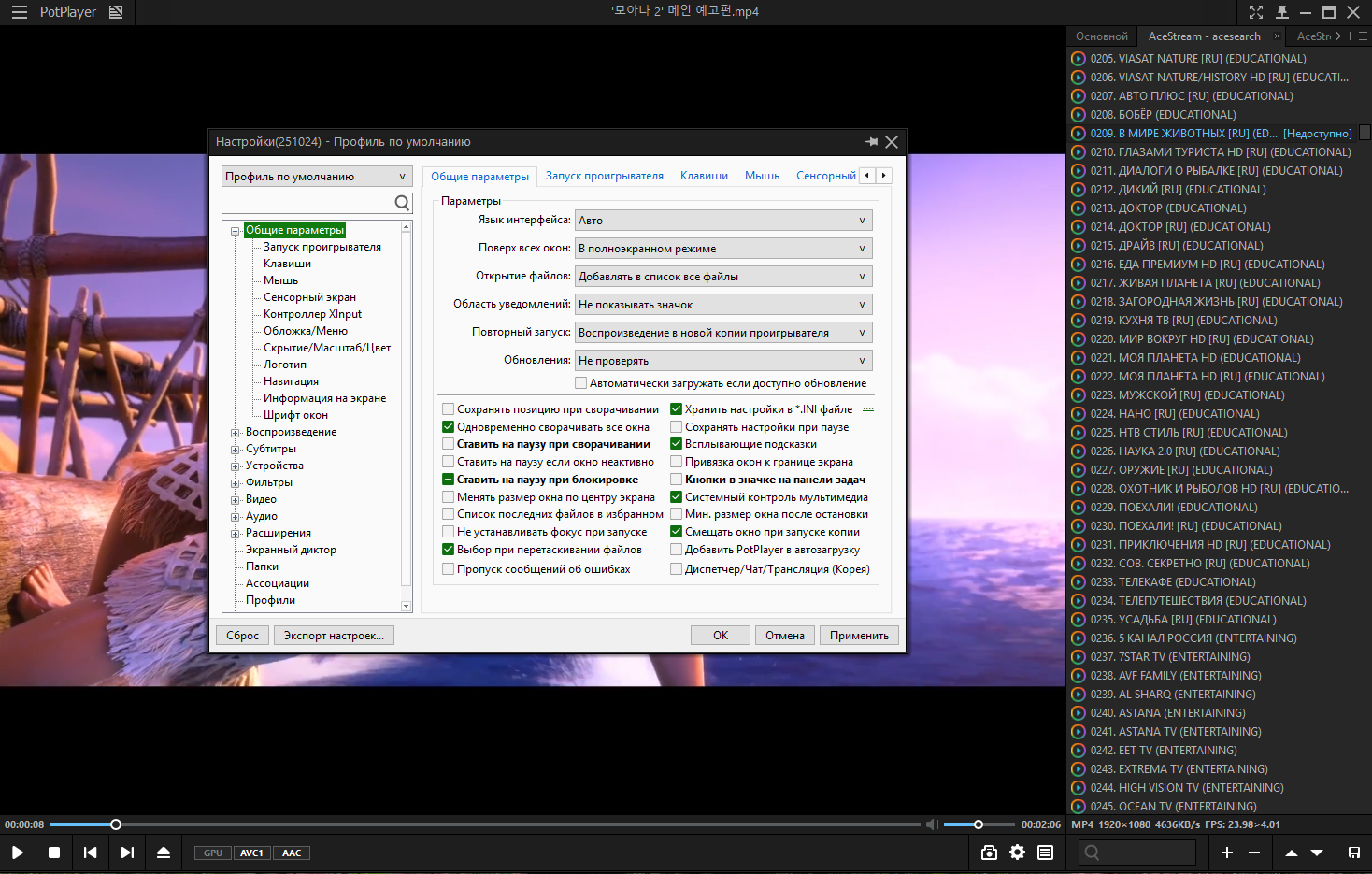Open the 'Основной' playlist tab

pyautogui.click(x=1101, y=36)
